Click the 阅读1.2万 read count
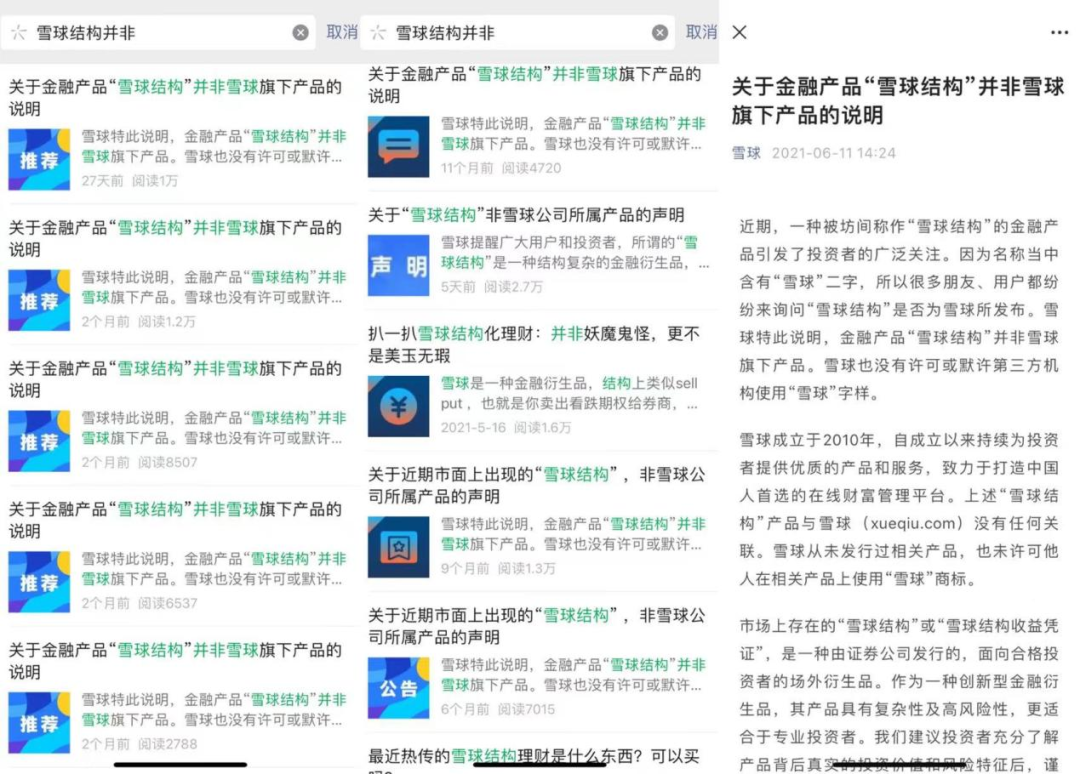The image size is (1080, 774). click(167, 322)
